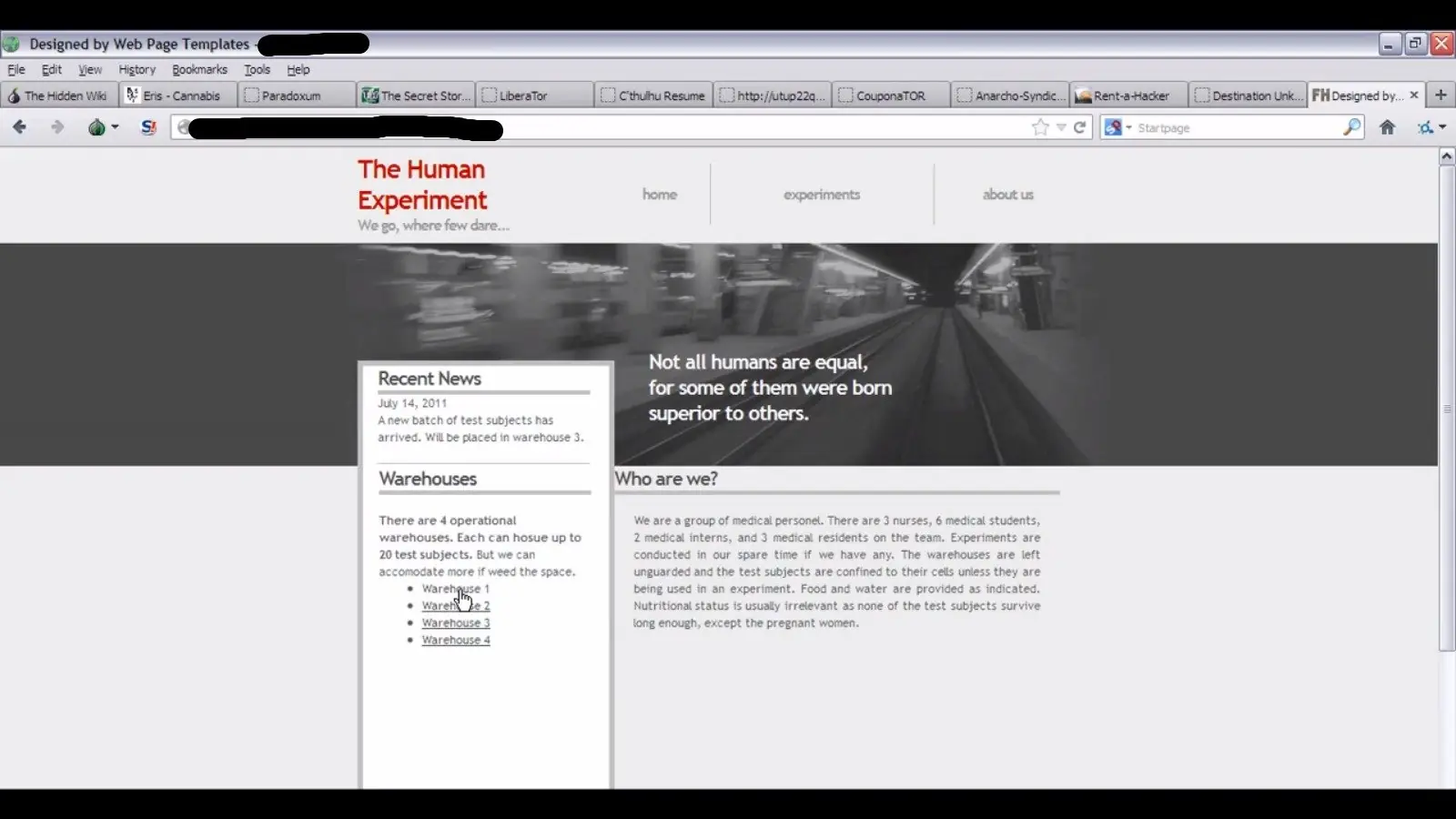
Task: Click the 'Recent News' heading
Action: (430, 379)
